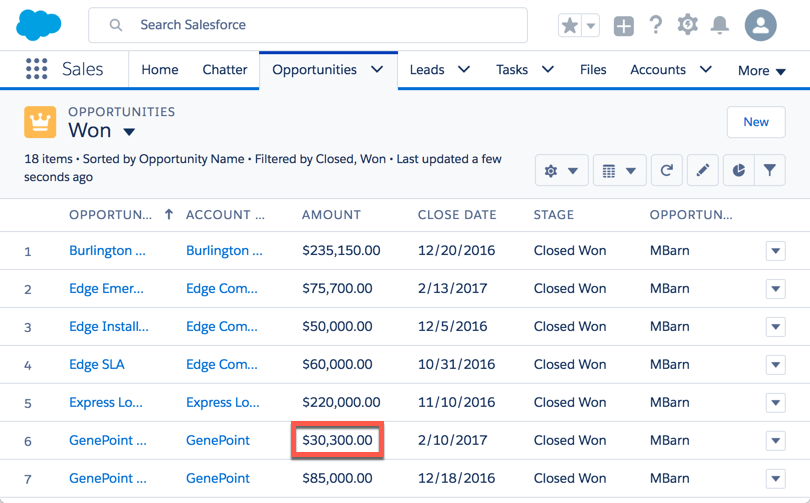This screenshot has width=810, height=503.
Task: Open row actions for Edge Install... row
Action: [x=775, y=327]
